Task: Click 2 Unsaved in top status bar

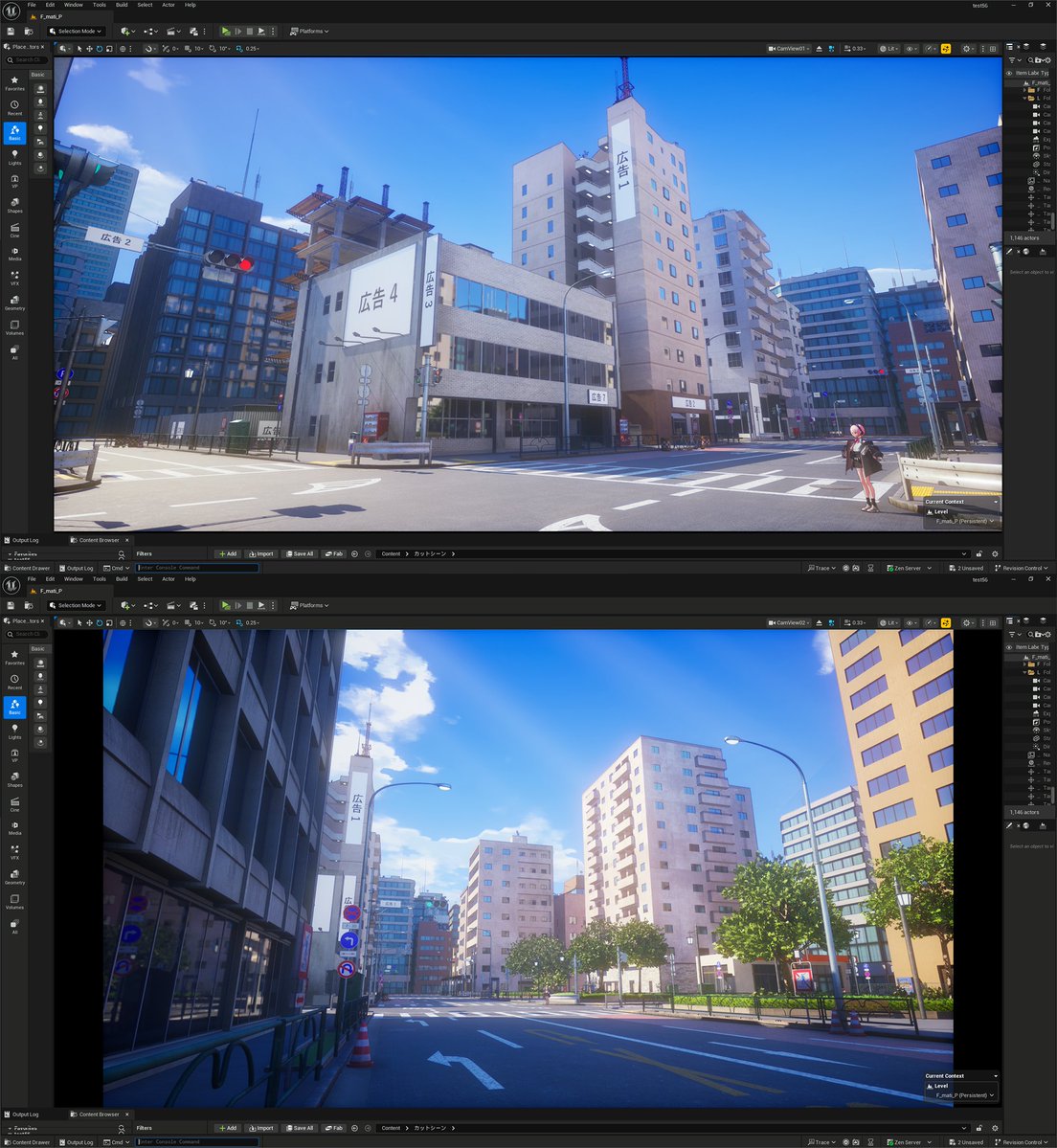Action: [966, 568]
